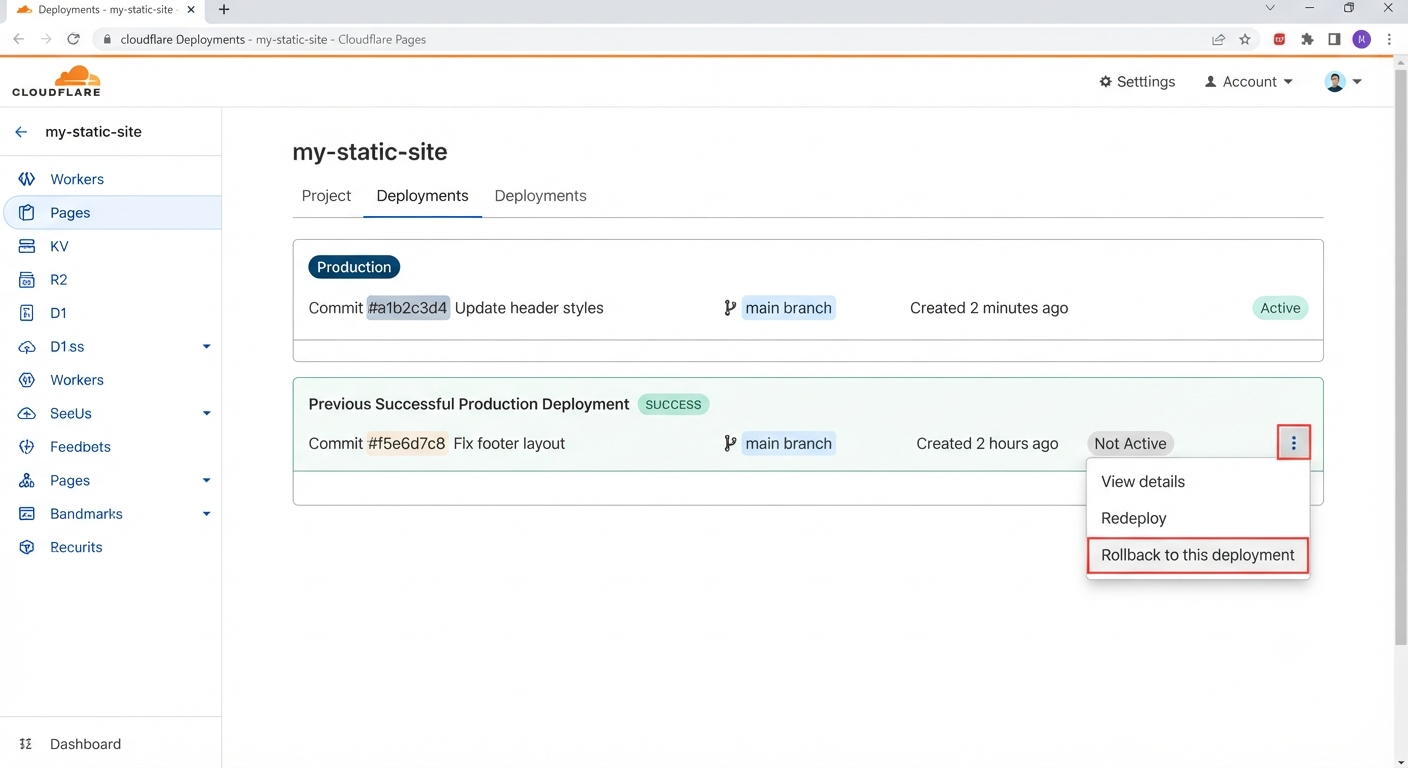Bookmark this page with the star icon
This screenshot has width=1408, height=768.
click(1245, 39)
